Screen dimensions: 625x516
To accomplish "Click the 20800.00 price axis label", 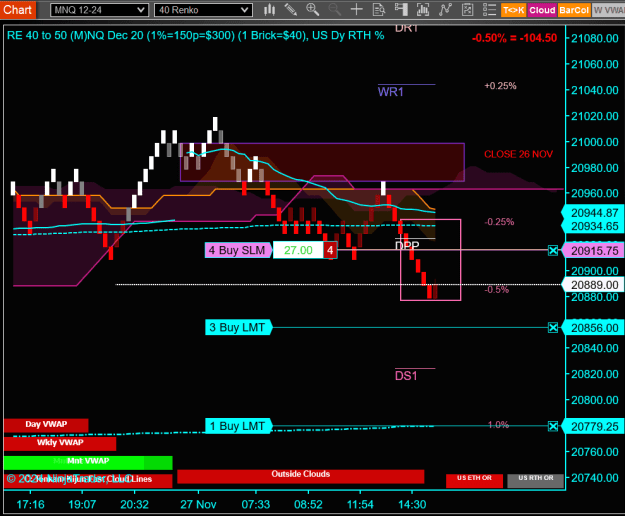I will coord(595,400).
